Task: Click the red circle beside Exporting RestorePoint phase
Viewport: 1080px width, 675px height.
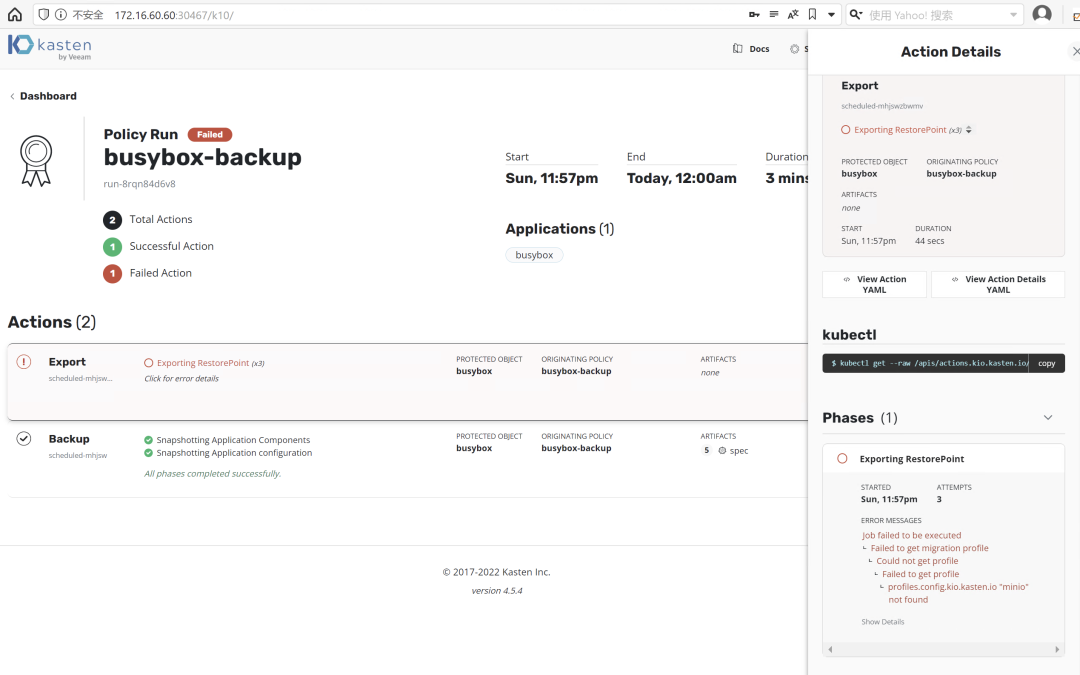Action: click(842, 459)
